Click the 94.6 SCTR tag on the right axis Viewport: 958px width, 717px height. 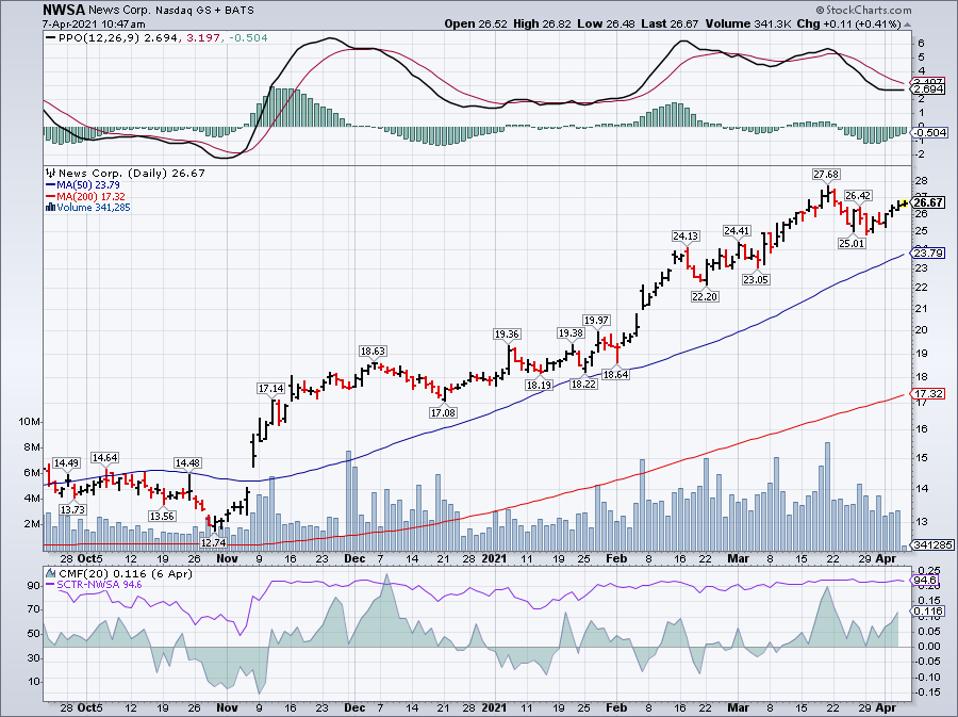click(x=925, y=580)
